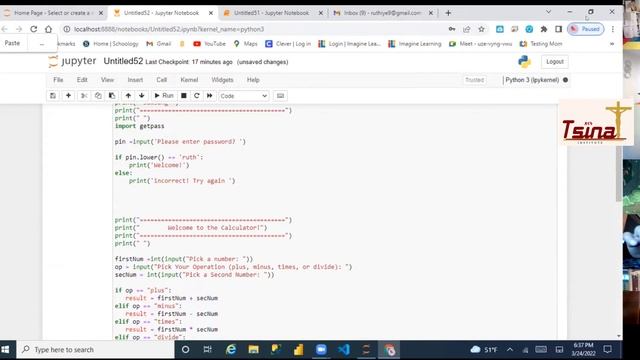Restart kernel and run all icon
640x360 pixels.
(210, 96)
